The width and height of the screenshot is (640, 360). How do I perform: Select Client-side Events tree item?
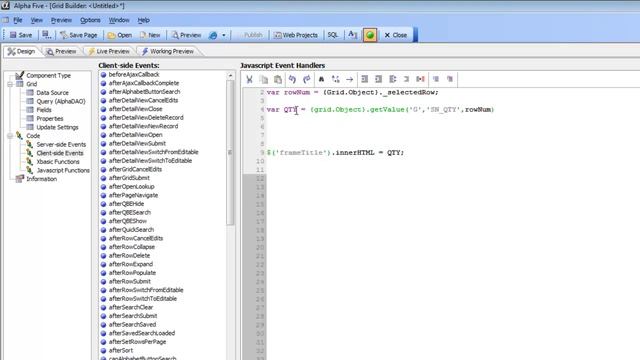coord(60,153)
